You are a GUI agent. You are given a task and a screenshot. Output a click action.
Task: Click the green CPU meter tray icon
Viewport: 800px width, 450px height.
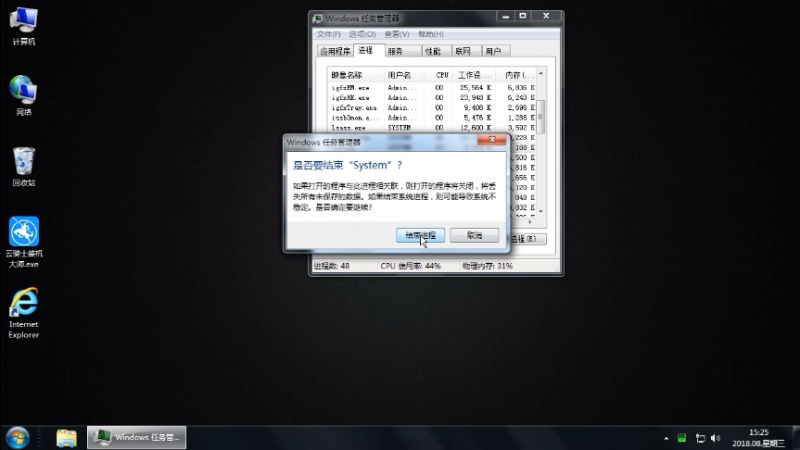682,438
